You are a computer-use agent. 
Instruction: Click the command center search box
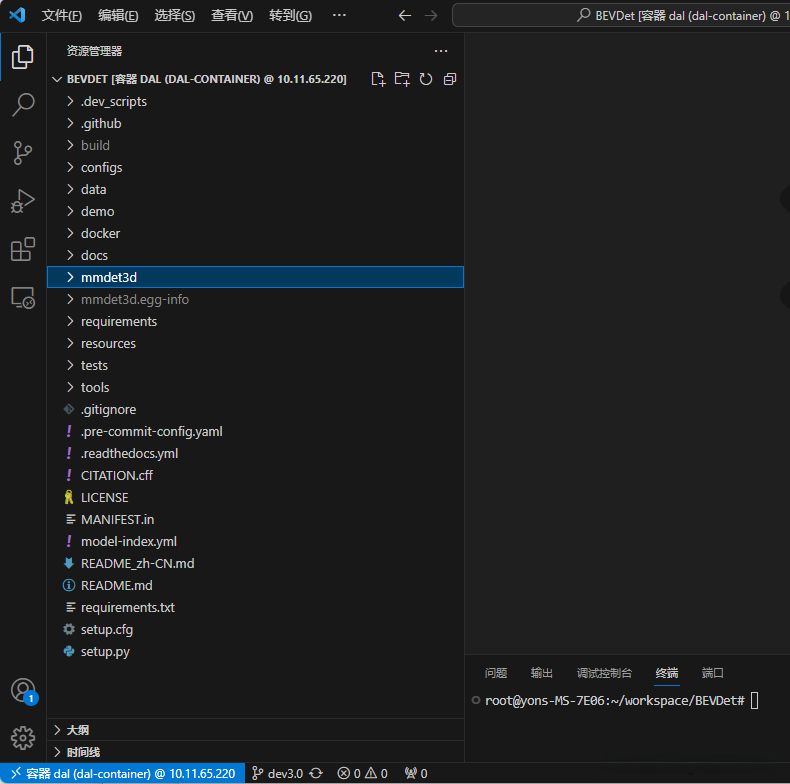coord(621,16)
